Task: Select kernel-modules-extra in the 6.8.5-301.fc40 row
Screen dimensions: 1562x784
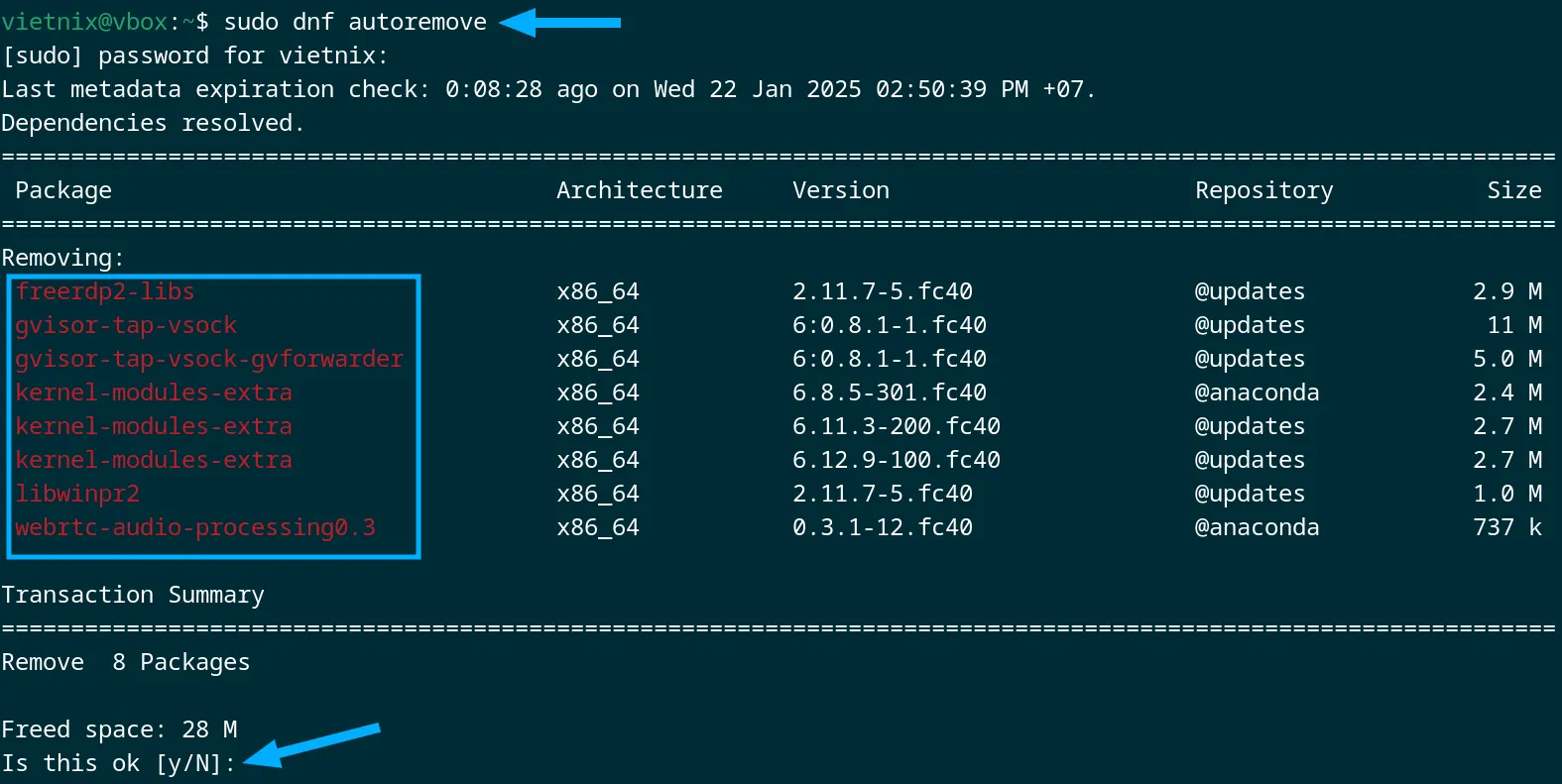Action: (x=154, y=392)
